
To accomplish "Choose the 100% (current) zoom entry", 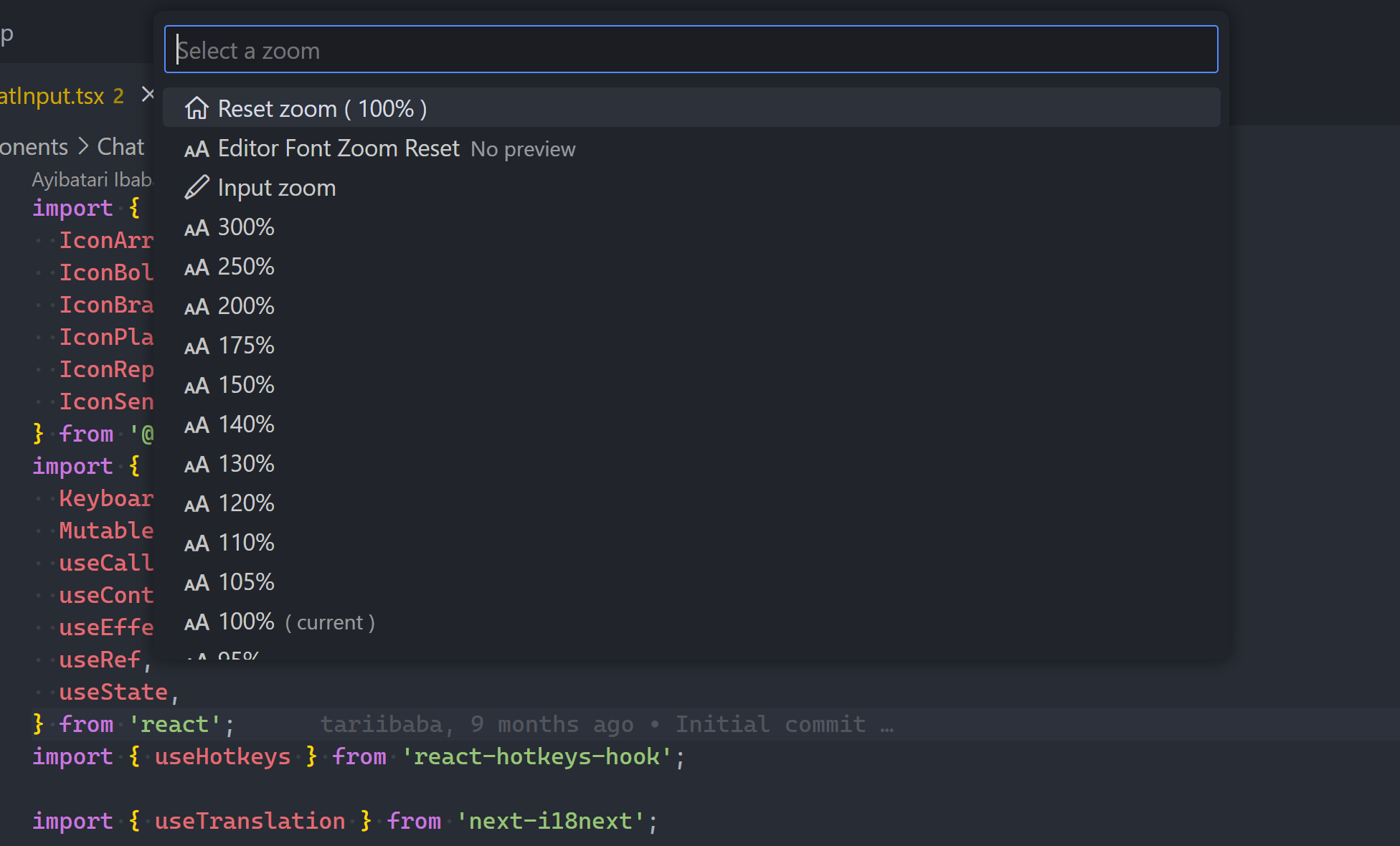I will [x=246, y=622].
